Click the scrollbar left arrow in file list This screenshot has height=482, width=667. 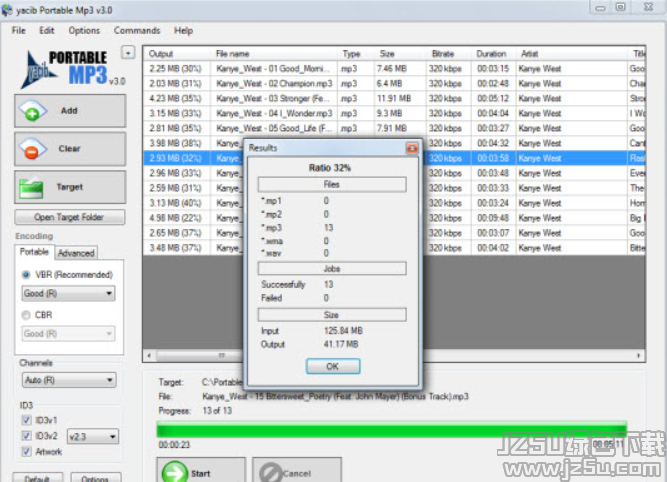[149, 355]
